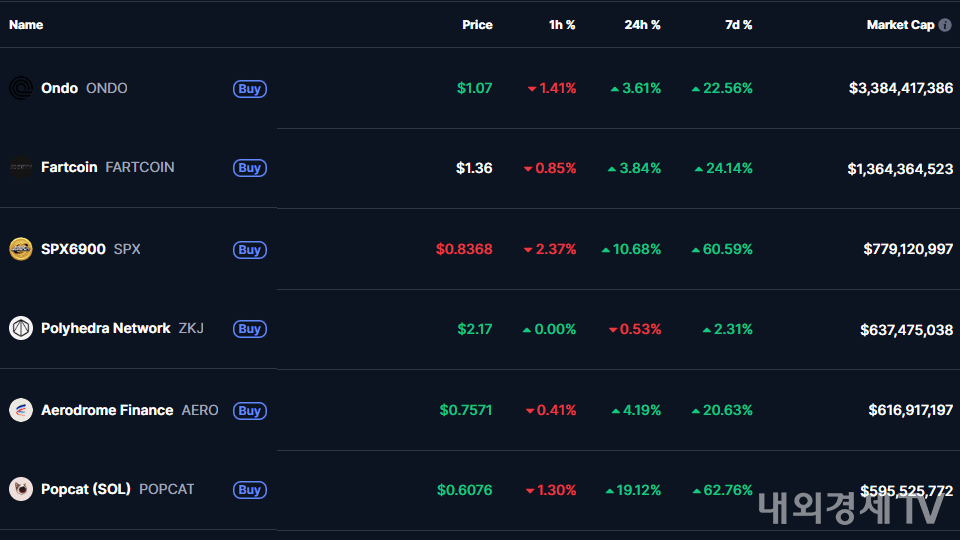Image resolution: width=960 pixels, height=540 pixels.
Task: Click the Ondo market cap value
Action: 900,88
